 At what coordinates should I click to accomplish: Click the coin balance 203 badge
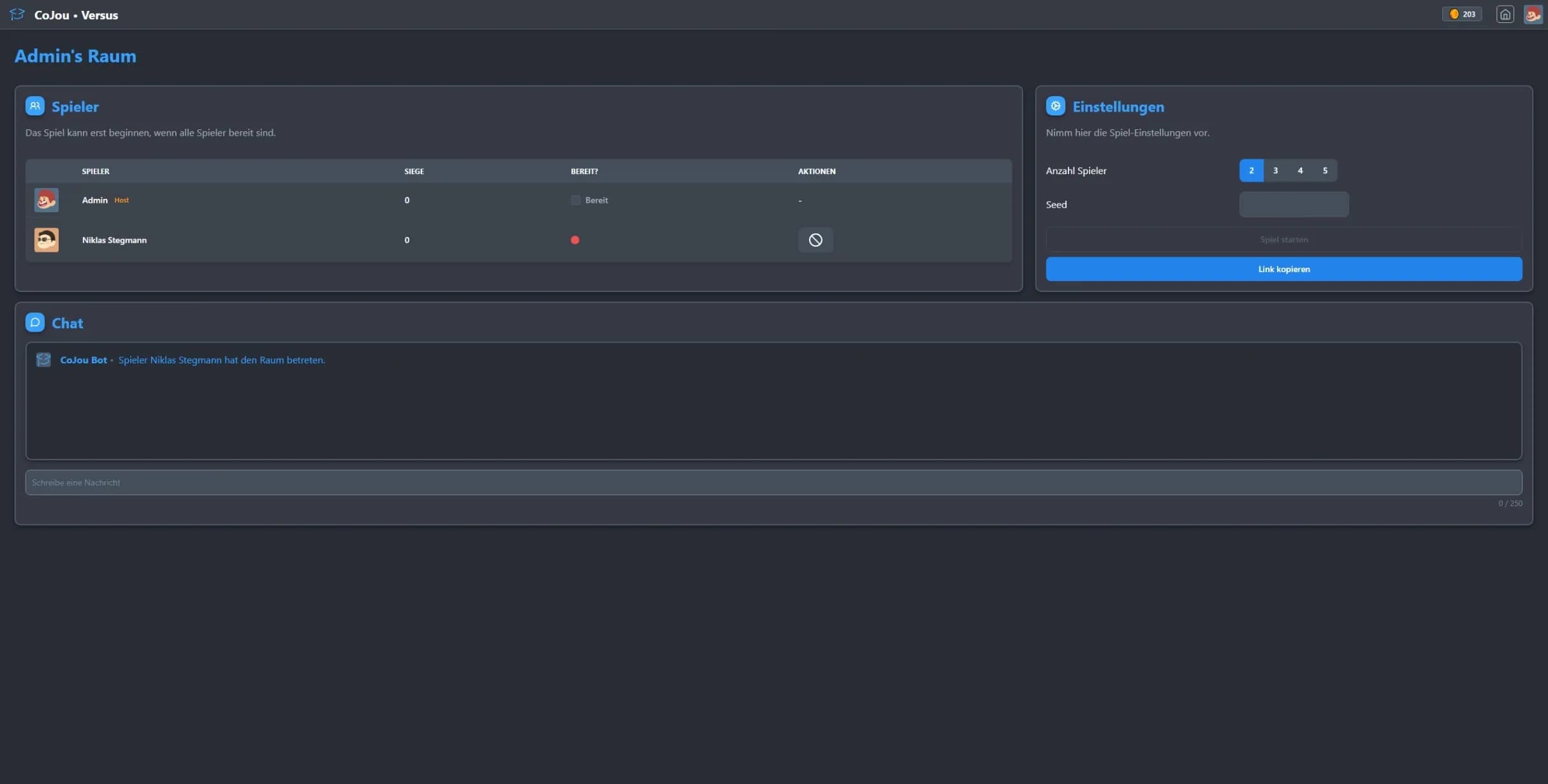(x=1463, y=14)
